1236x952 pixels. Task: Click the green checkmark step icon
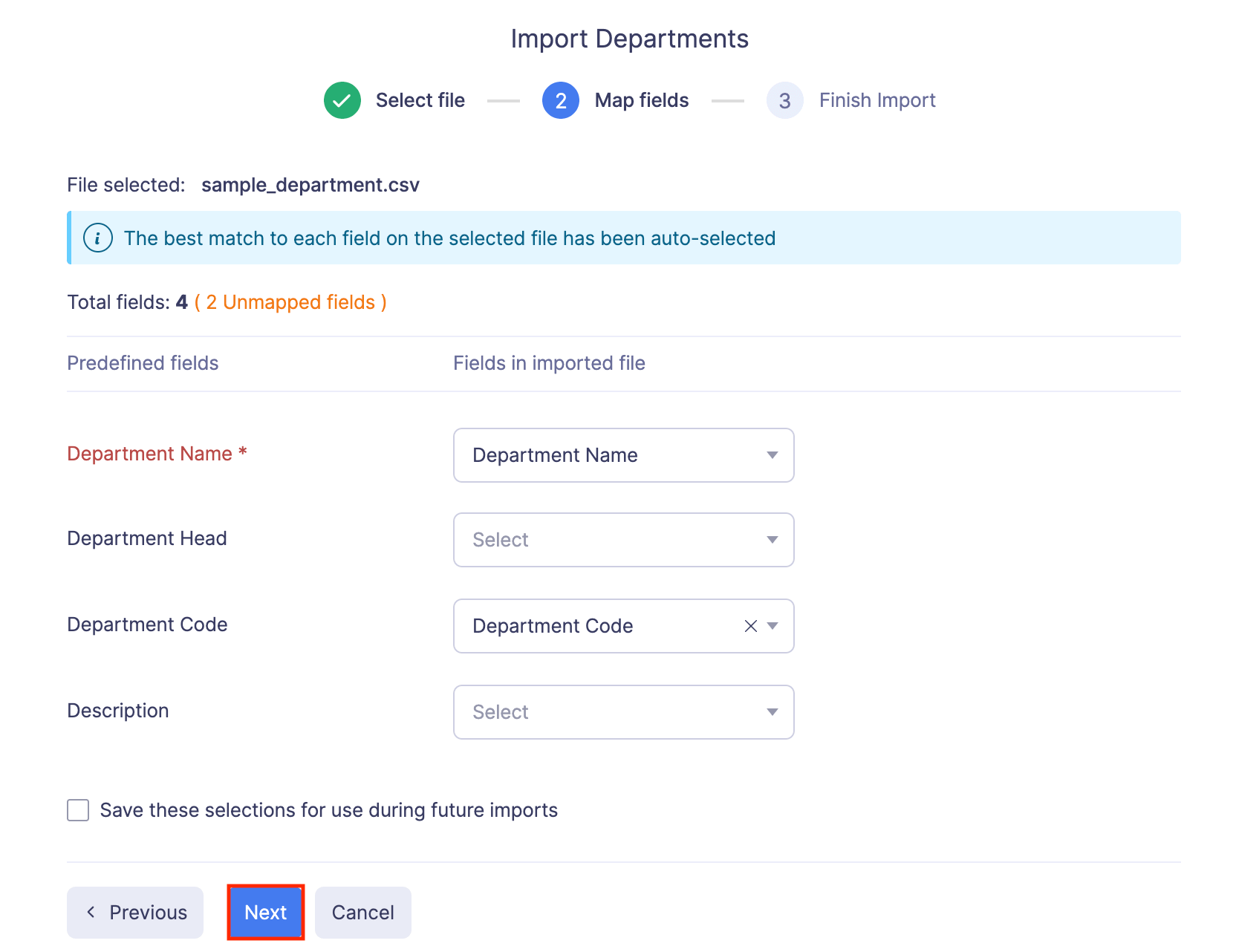(342, 100)
